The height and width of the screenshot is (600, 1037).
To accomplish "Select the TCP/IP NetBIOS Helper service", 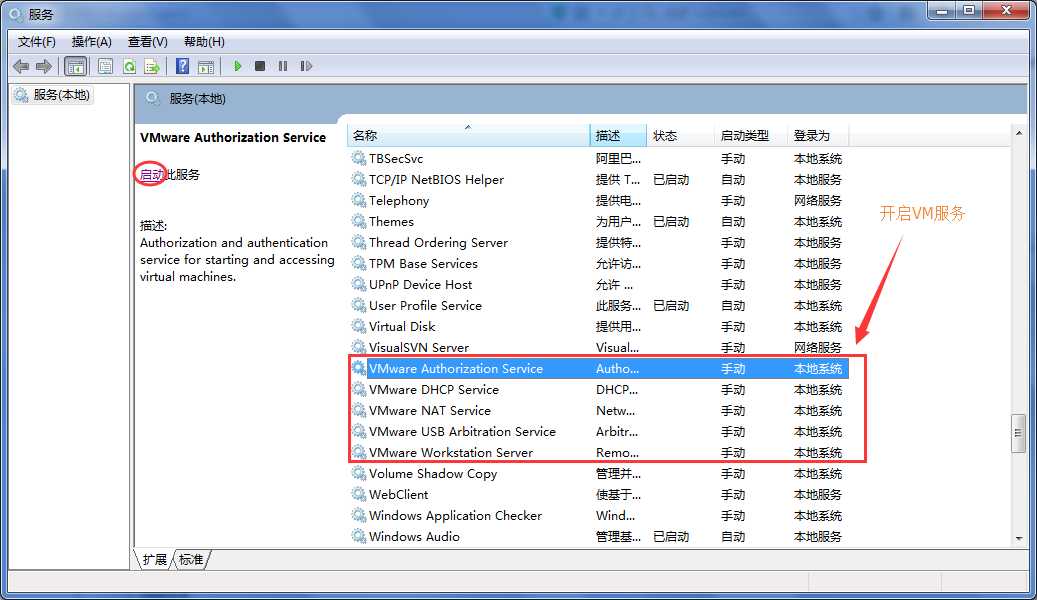I will coord(599,180).
